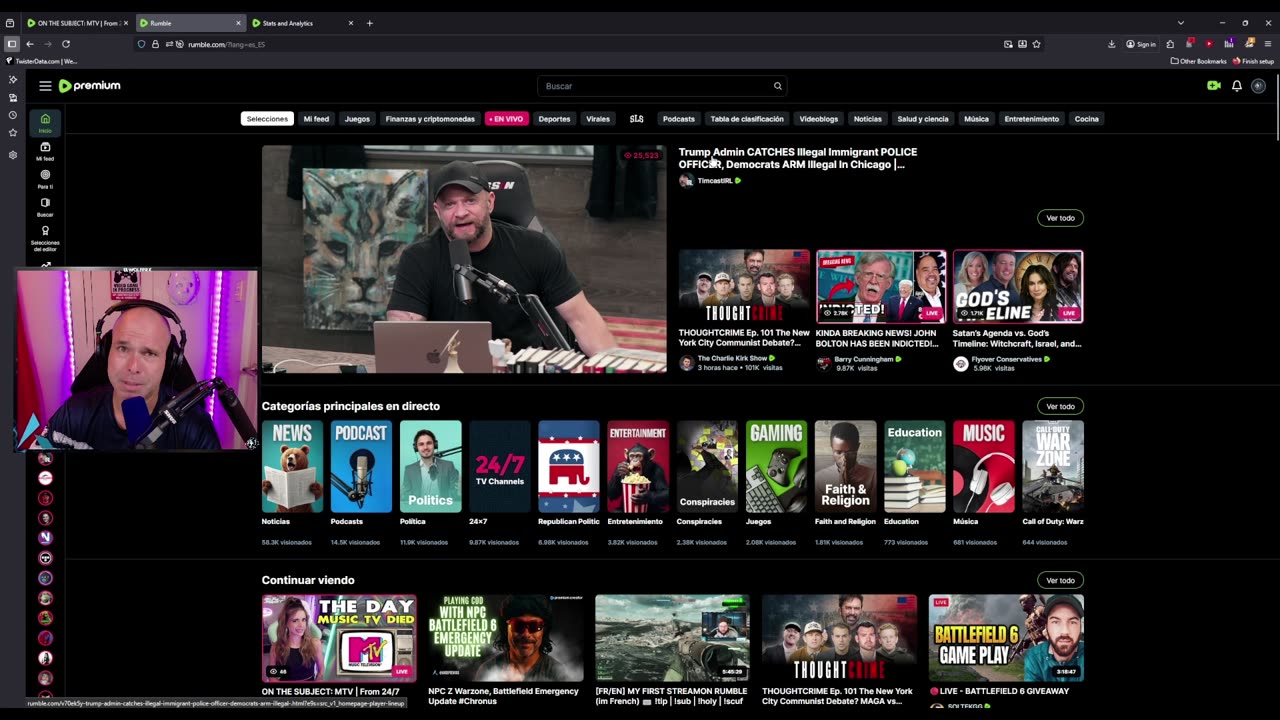Click Ver todo beside the featured video

pyautogui.click(x=1060, y=218)
